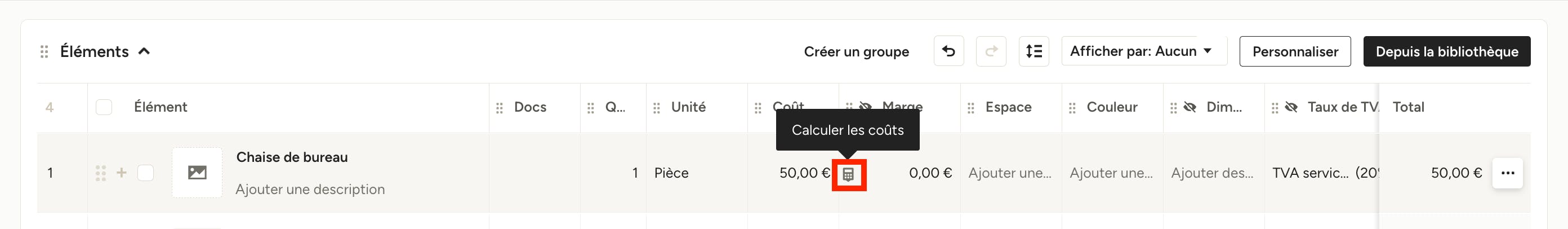This screenshot has height=229, width=1568.
Task: Open the Afficher par: Aucun dropdown
Action: tap(1143, 51)
